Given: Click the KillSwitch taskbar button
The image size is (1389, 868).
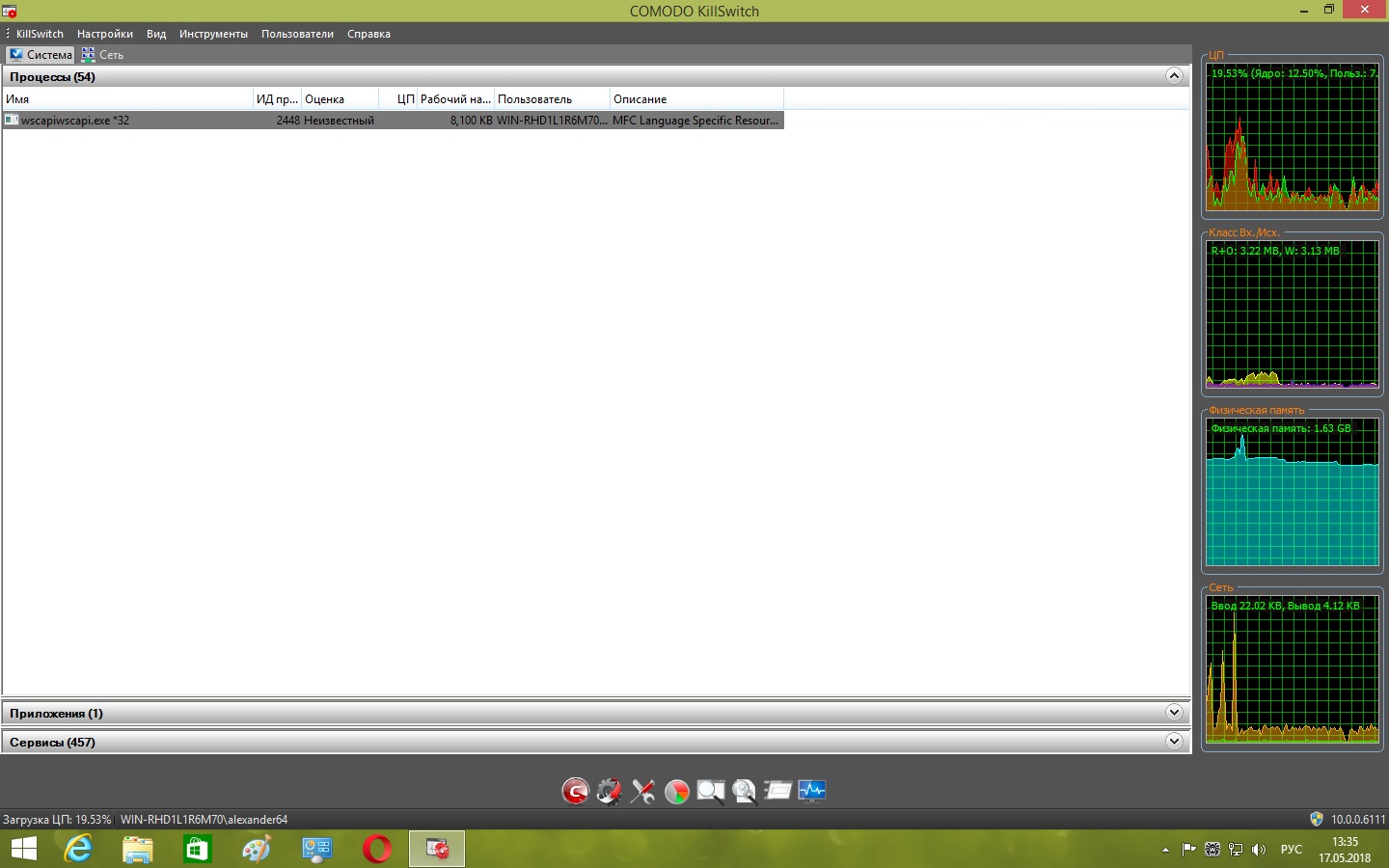Looking at the screenshot, I should click(x=437, y=849).
